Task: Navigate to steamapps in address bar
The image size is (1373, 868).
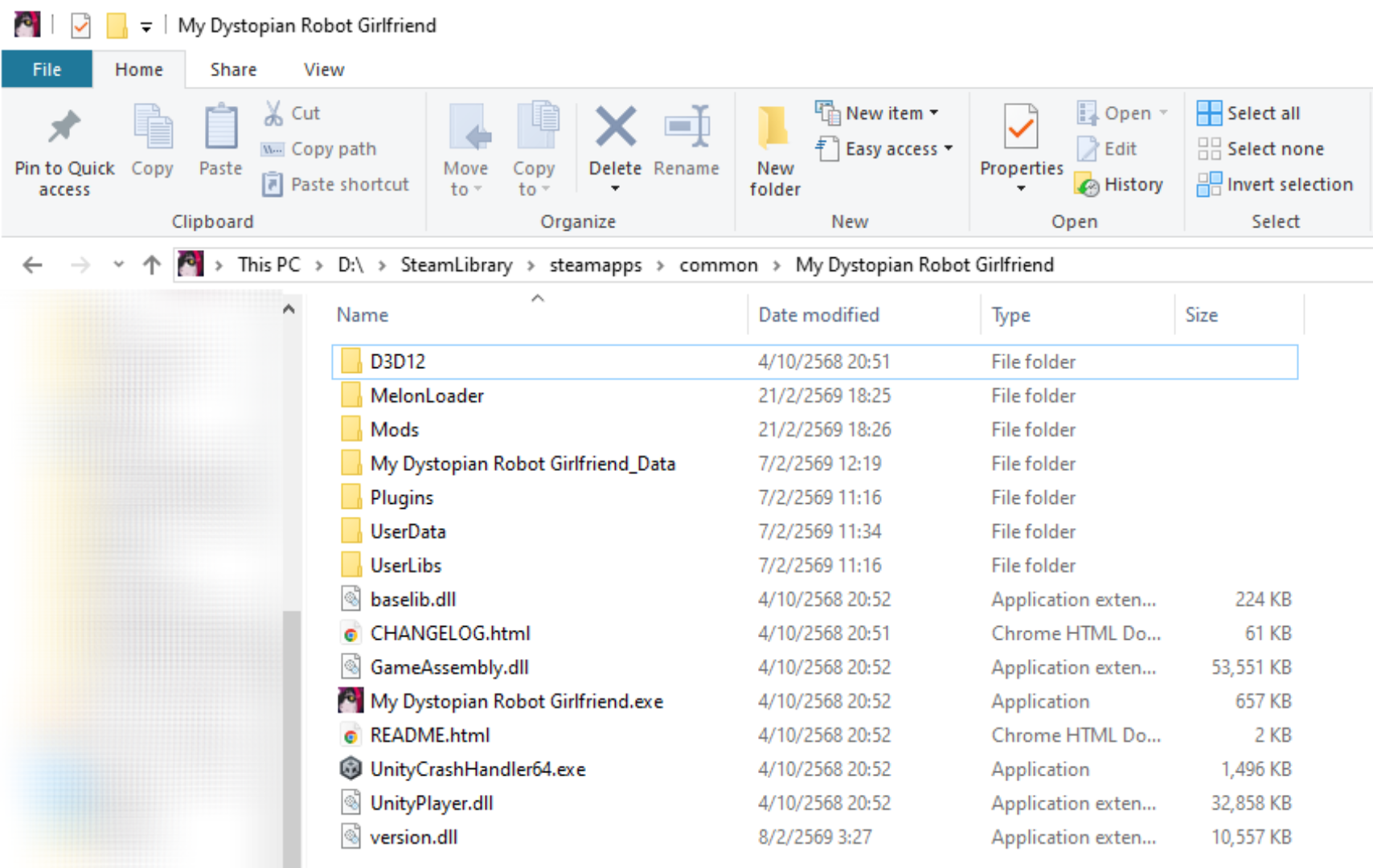Action: (x=596, y=265)
